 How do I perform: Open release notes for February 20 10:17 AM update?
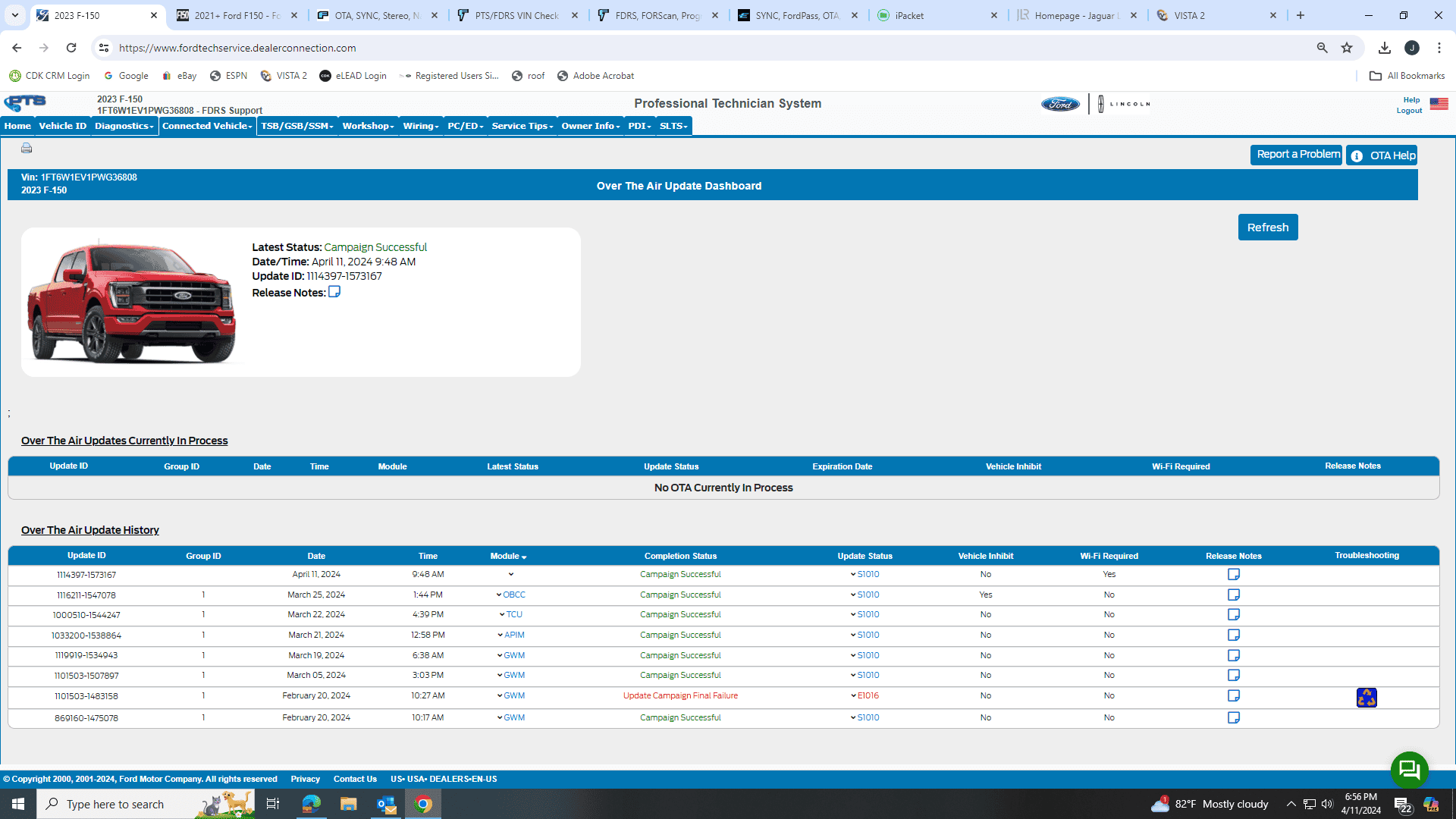point(1233,718)
